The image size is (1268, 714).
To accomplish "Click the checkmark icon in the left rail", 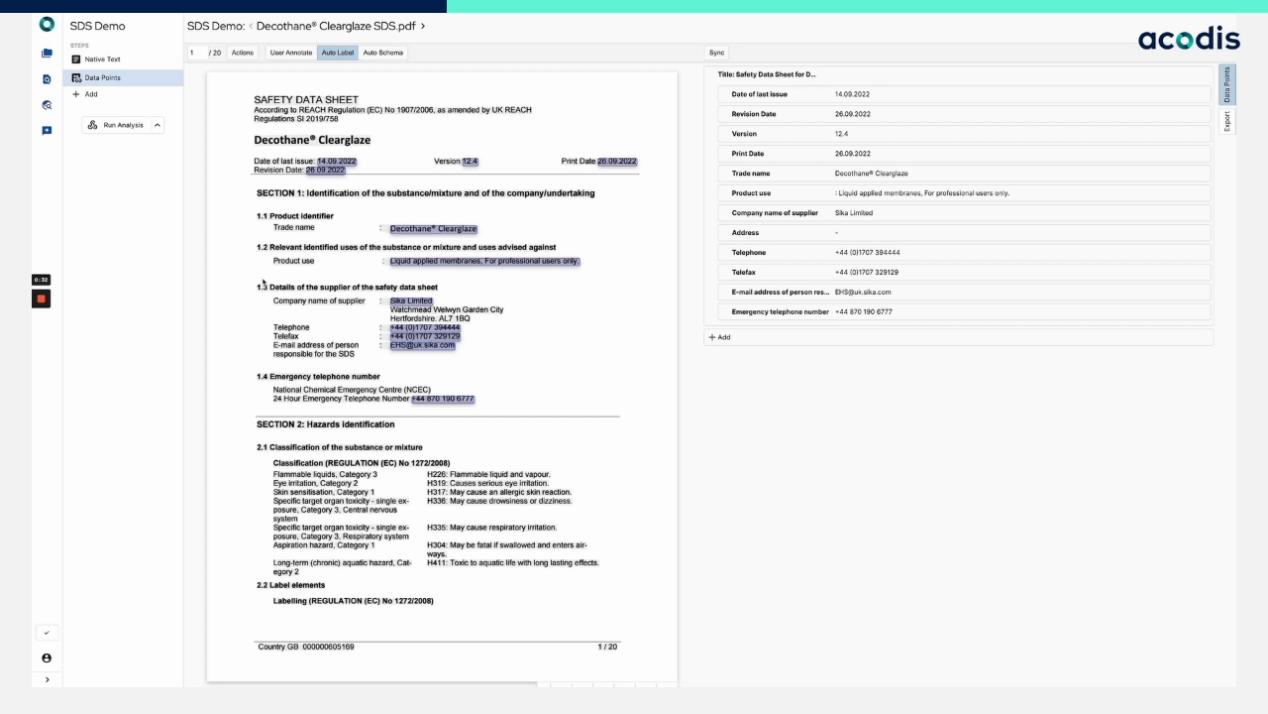I will point(47,633).
